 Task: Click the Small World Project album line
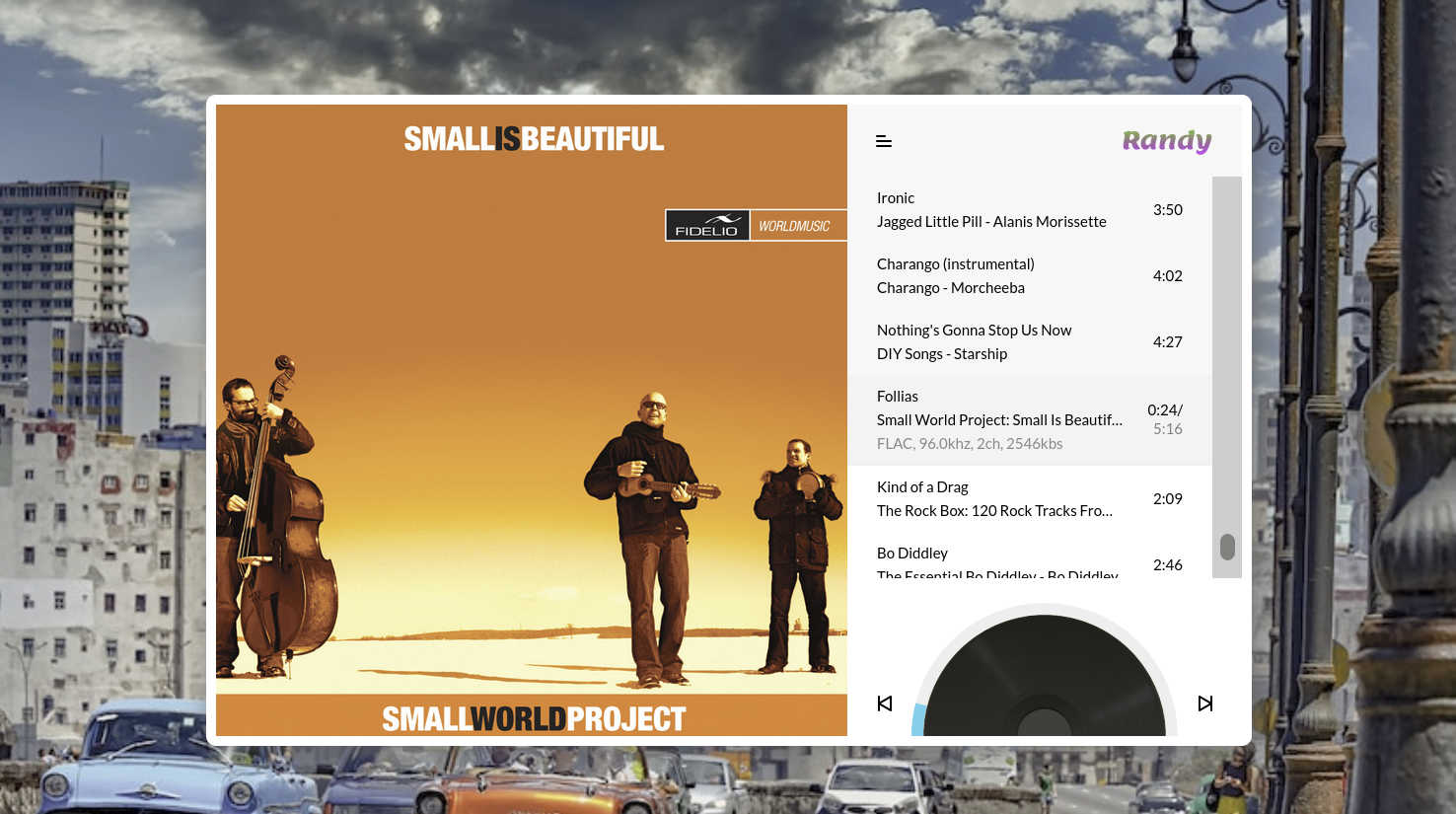[999, 420]
